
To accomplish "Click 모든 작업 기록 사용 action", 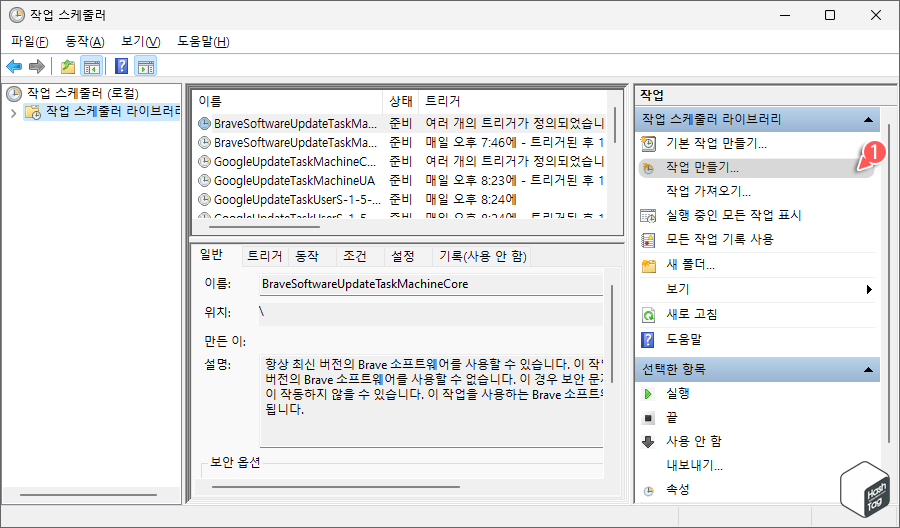I will (720, 239).
